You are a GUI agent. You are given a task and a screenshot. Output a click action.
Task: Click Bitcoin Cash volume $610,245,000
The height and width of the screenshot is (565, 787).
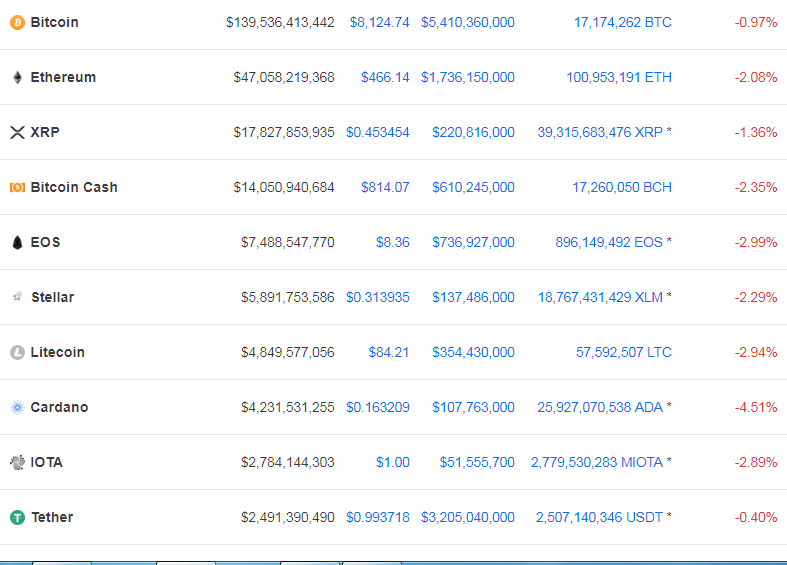click(x=473, y=187)
